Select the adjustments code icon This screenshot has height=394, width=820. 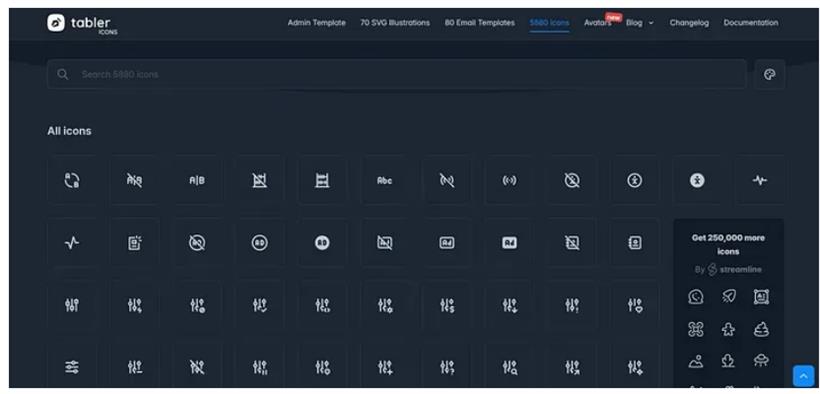(322, 305)
